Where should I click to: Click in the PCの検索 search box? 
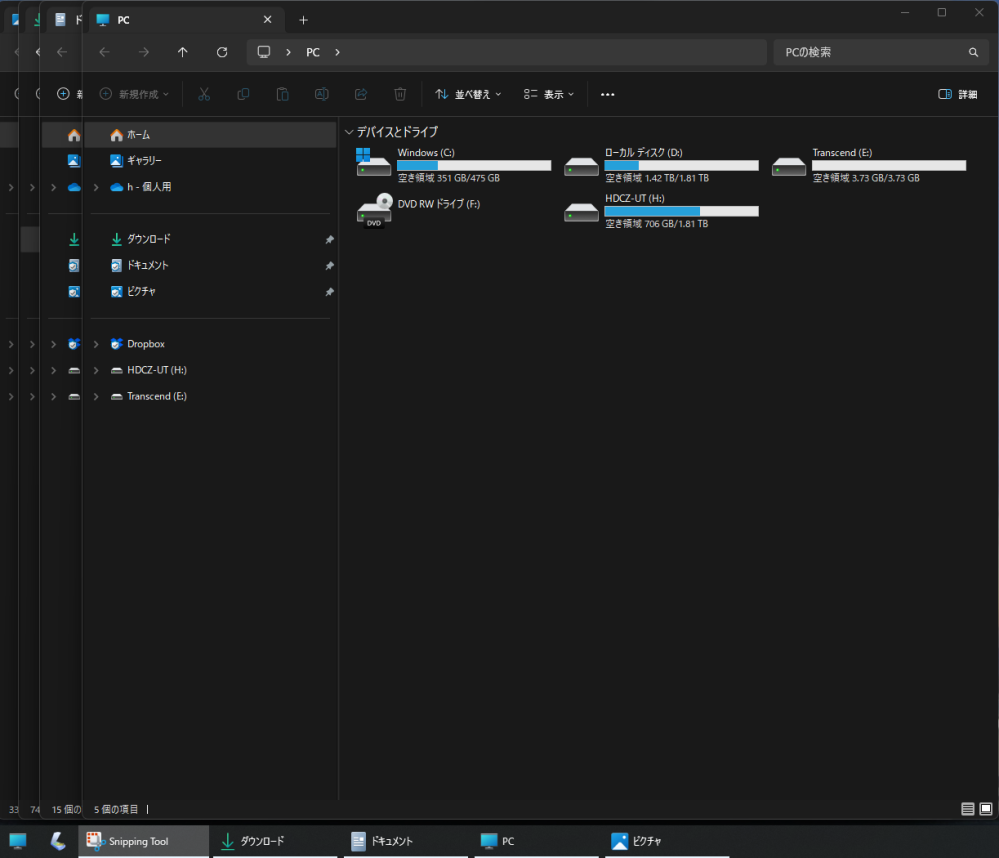(870, 52)
